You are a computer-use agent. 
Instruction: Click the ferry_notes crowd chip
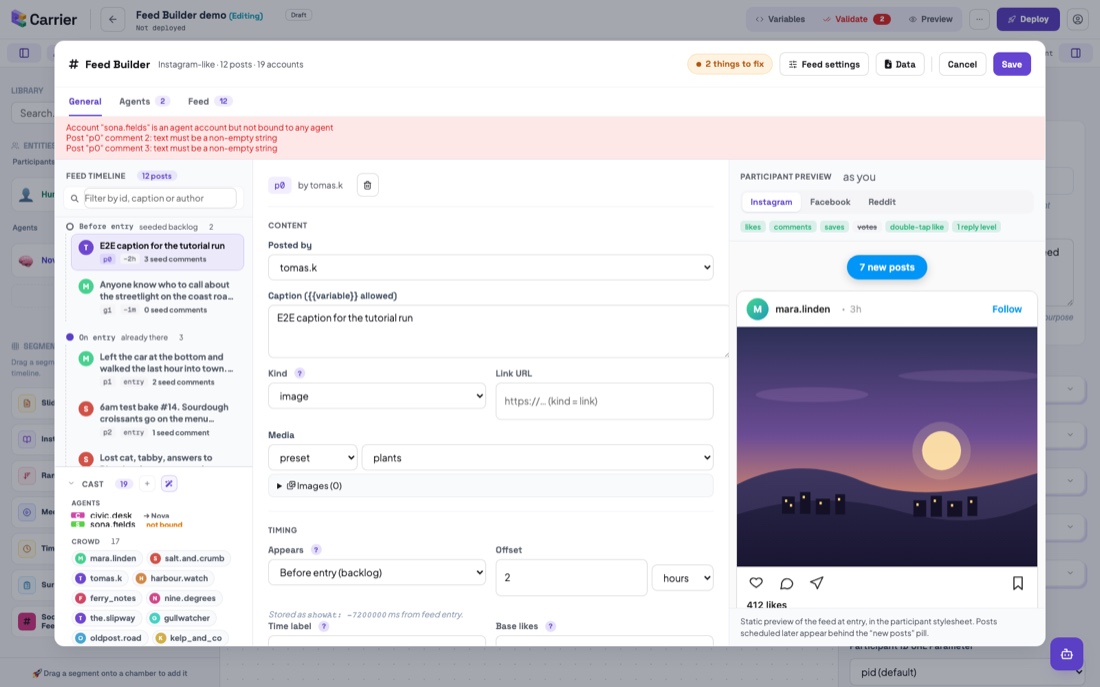(x=105, y=598)
